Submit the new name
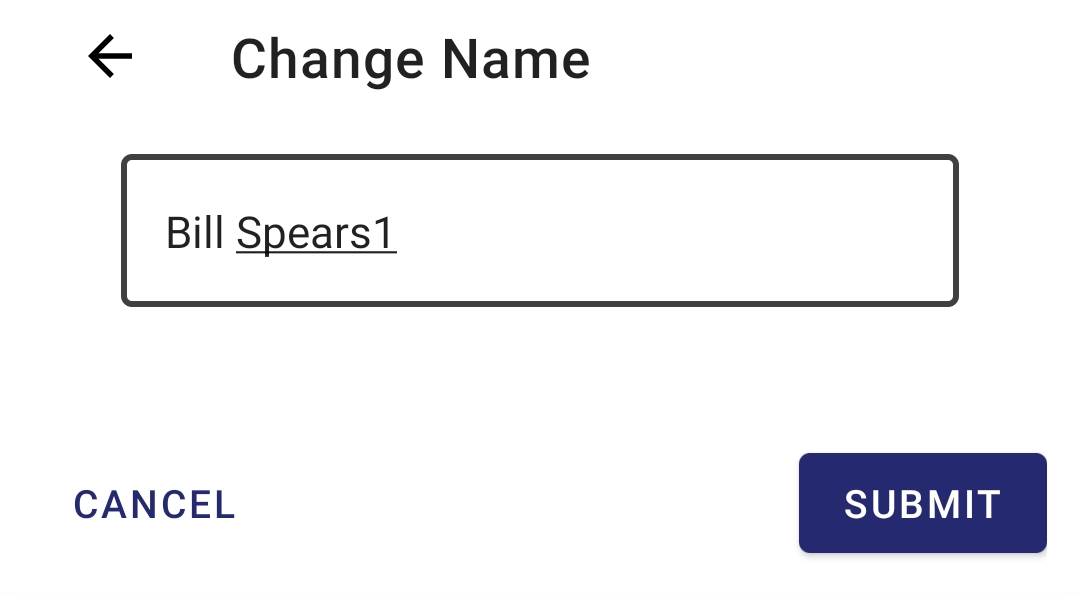The image size is (1080, 601). click(922, 503)
